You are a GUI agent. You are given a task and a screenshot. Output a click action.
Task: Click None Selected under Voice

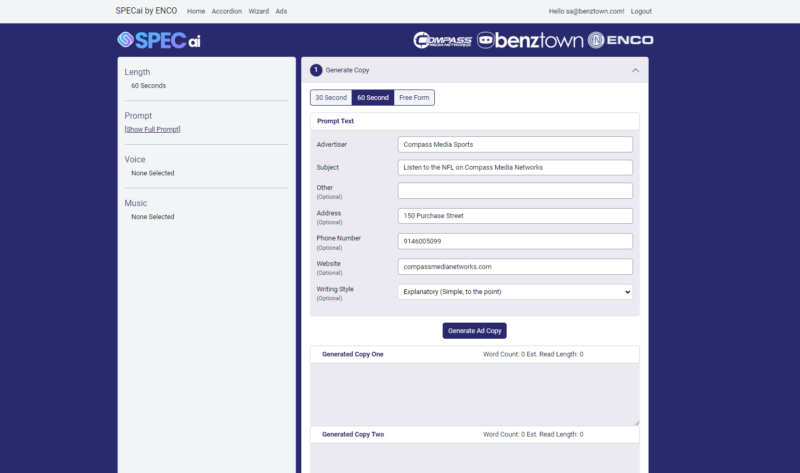coord(153,173)
